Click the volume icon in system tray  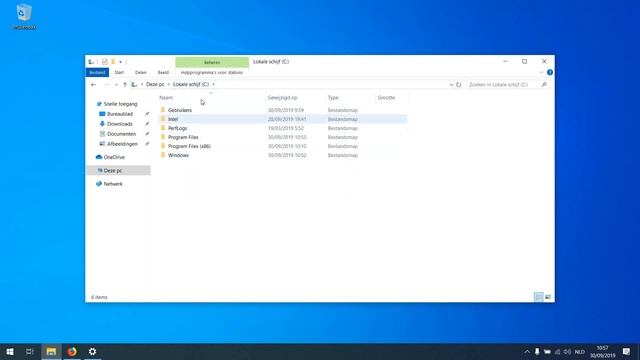567,352
